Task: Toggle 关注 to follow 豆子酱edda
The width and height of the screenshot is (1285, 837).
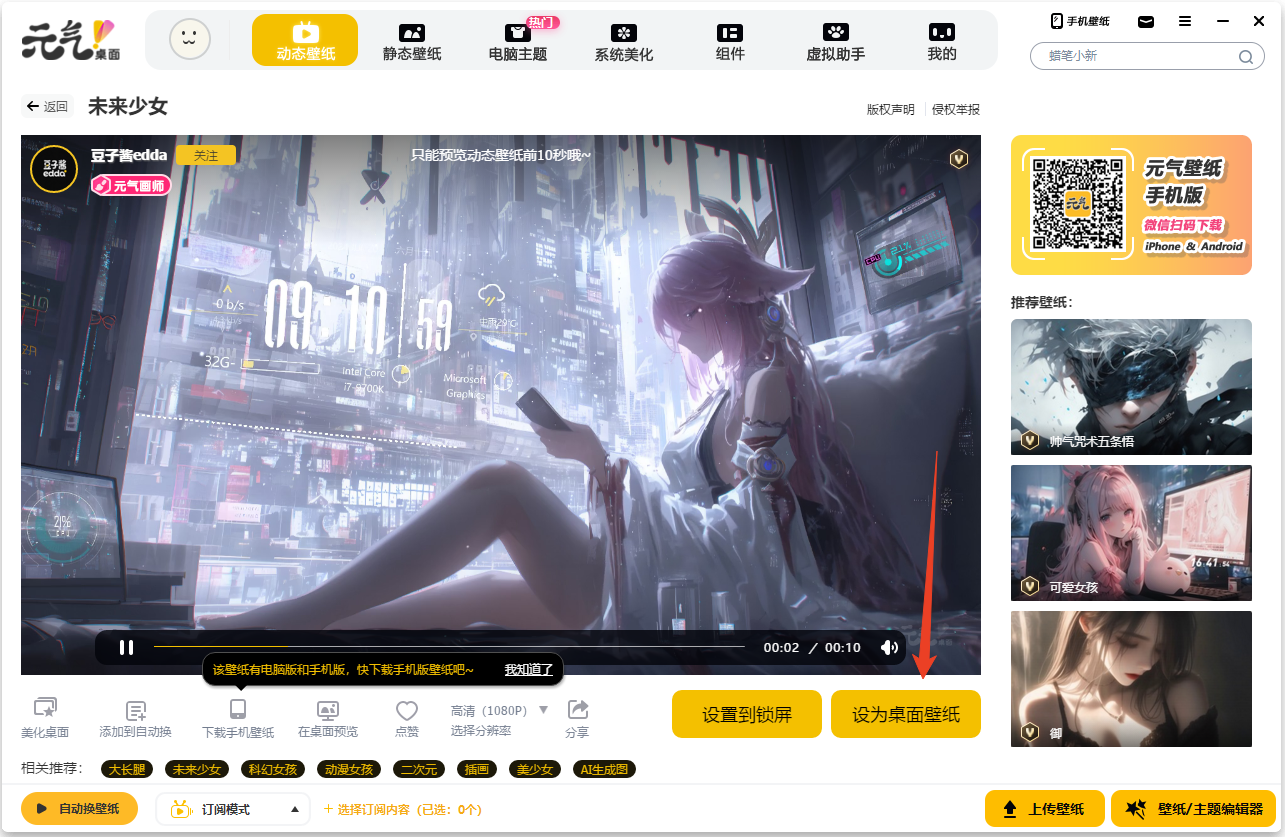Action: coord(206,155)
